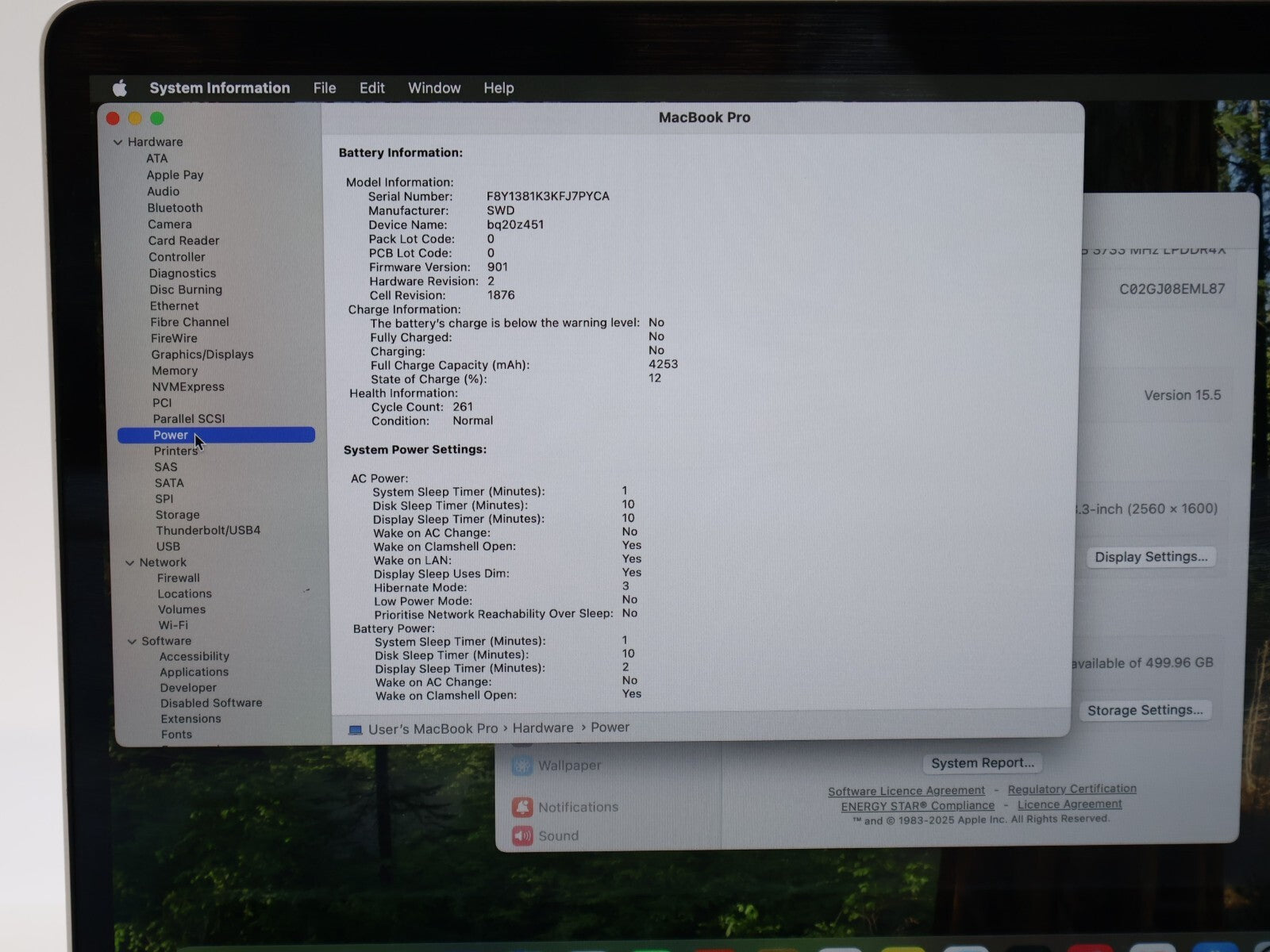Screen dimensions: 1270x952
Task: Select SAS in the sidebar
Action: [165, 467]
